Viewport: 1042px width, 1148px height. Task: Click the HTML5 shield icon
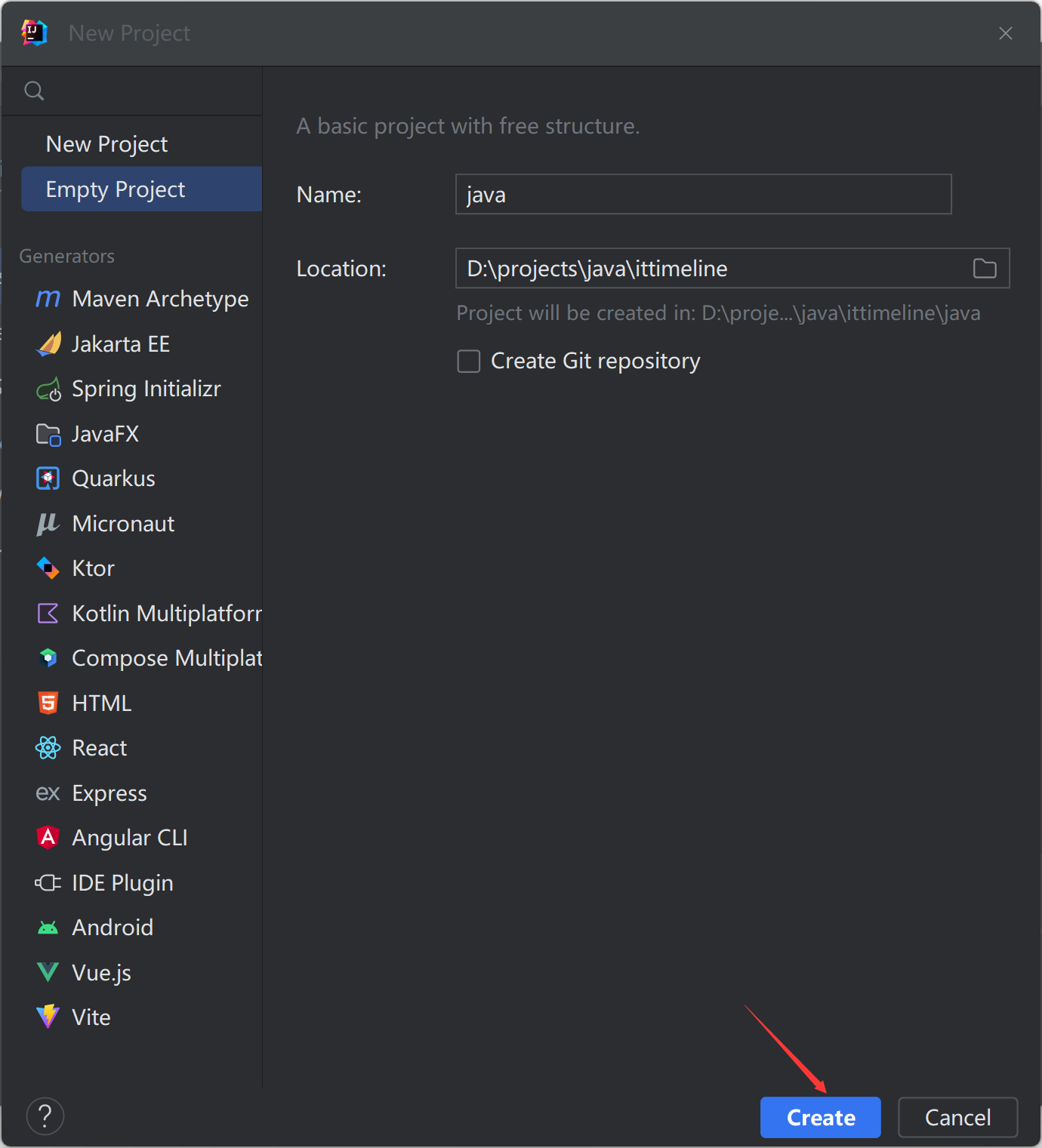coord(48,703)
